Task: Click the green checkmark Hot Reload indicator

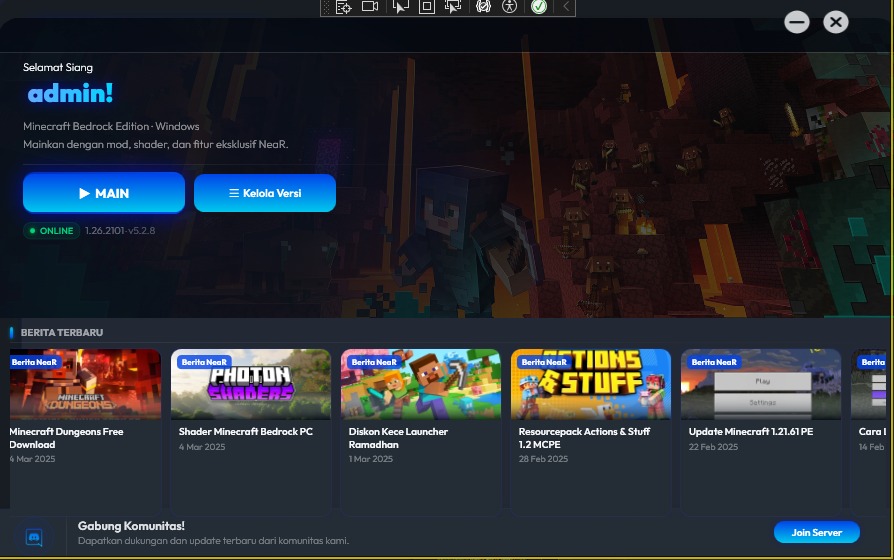Action: [x=539, y=7]
